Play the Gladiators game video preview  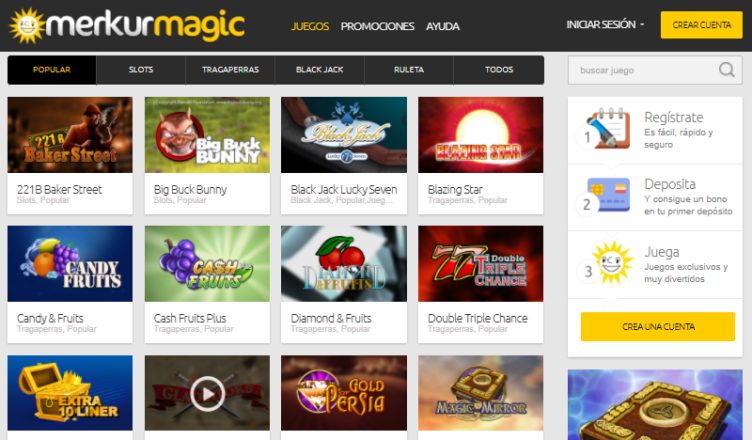point(207,393)
